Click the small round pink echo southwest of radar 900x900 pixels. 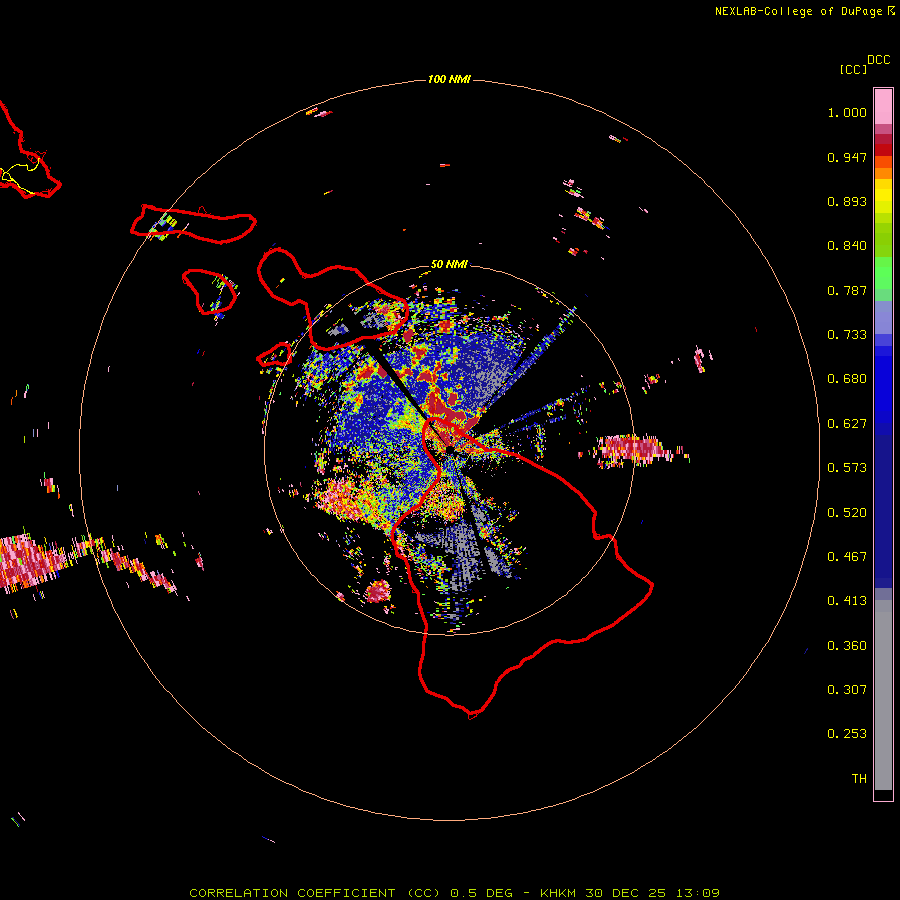[378, 591]
